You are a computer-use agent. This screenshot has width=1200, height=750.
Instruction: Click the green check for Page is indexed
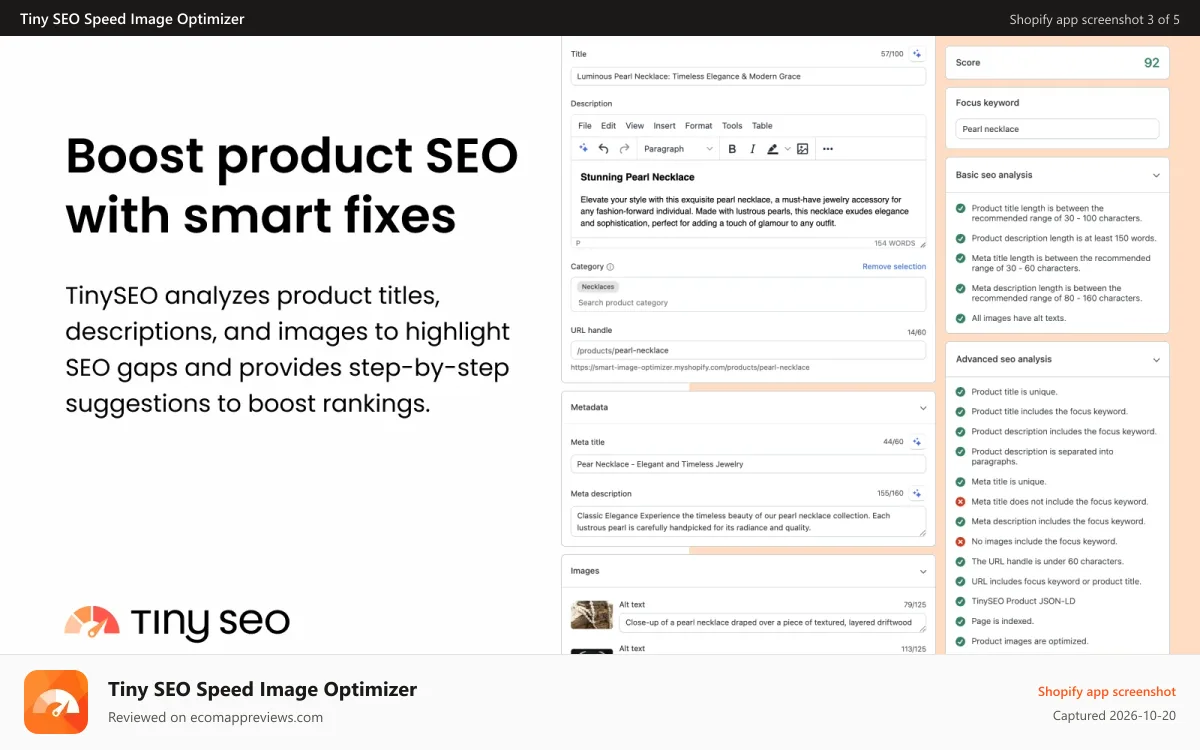pyautogui.click(x=961, y=621)
